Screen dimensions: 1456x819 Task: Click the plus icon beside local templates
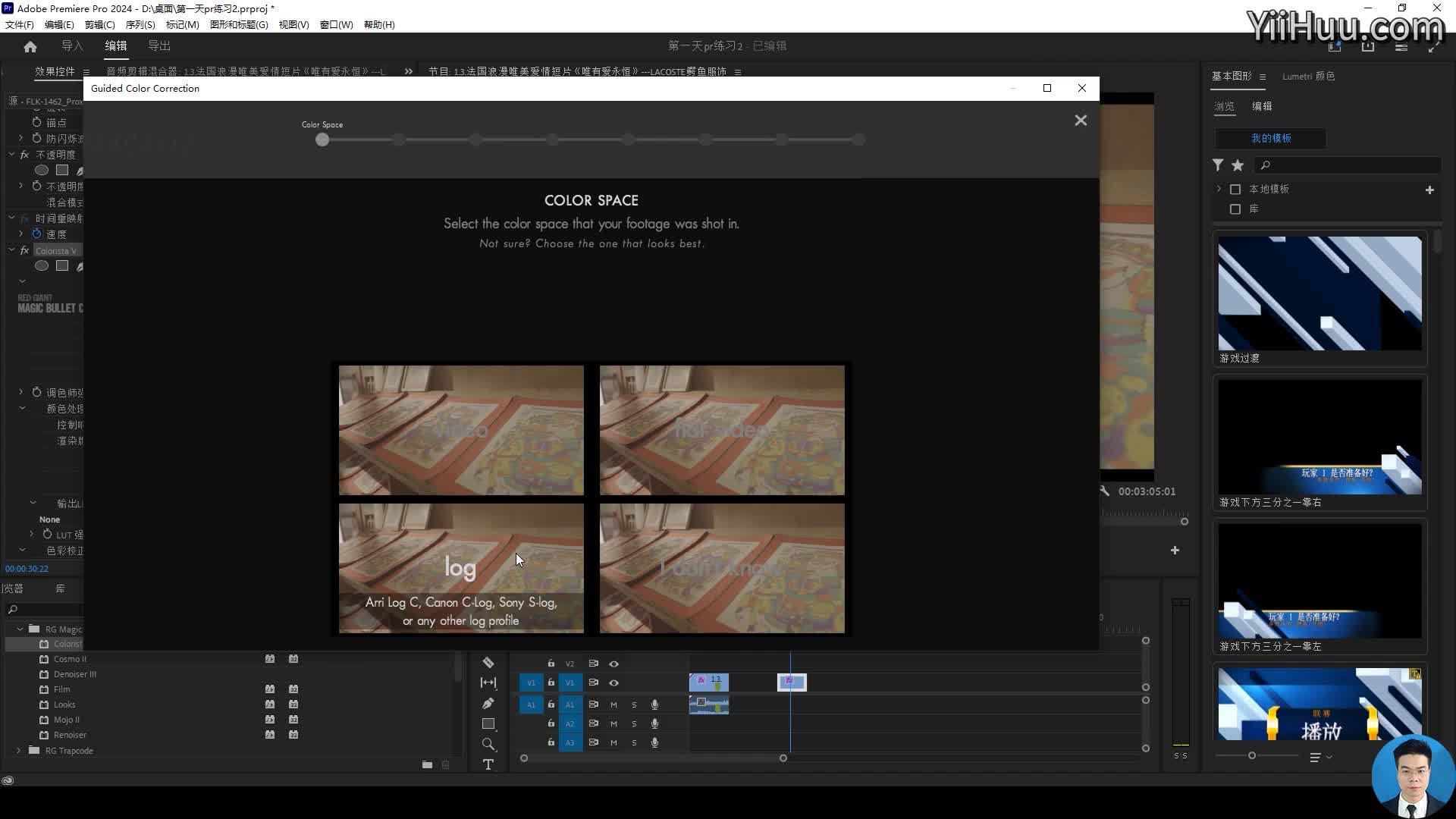tap(1429, 190)
